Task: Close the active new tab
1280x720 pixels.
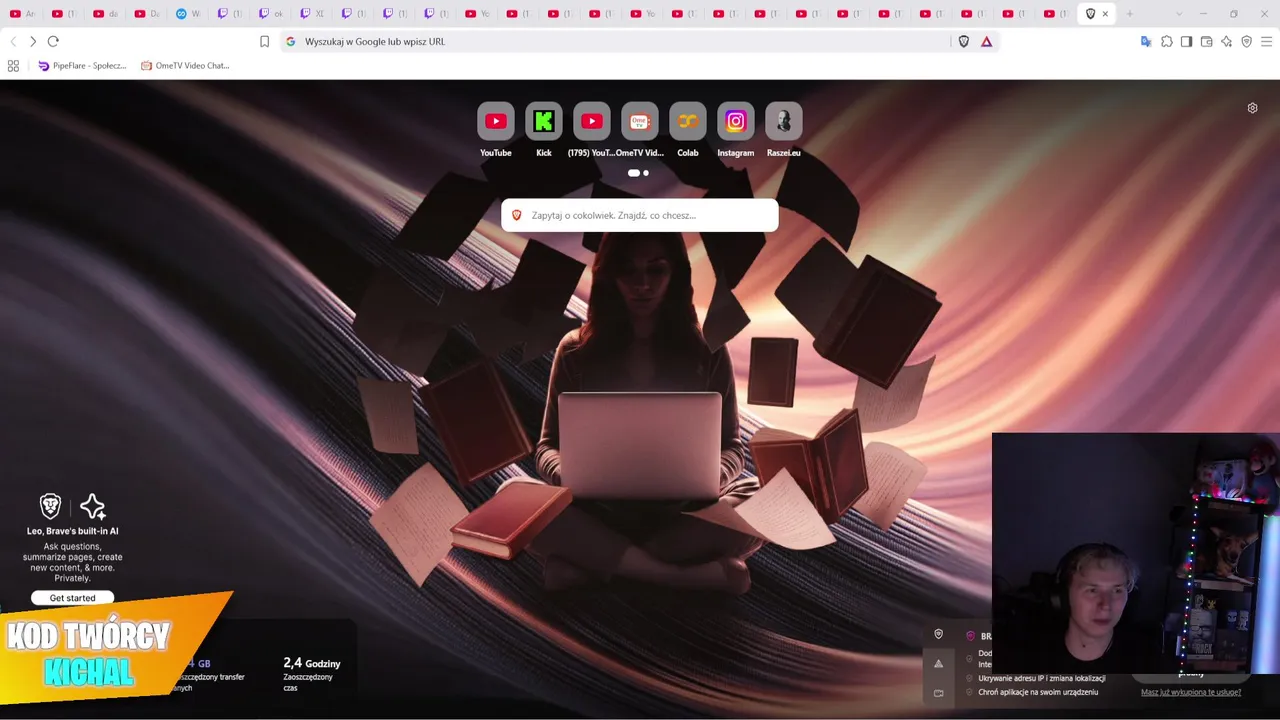Action: click(1105, 14)
